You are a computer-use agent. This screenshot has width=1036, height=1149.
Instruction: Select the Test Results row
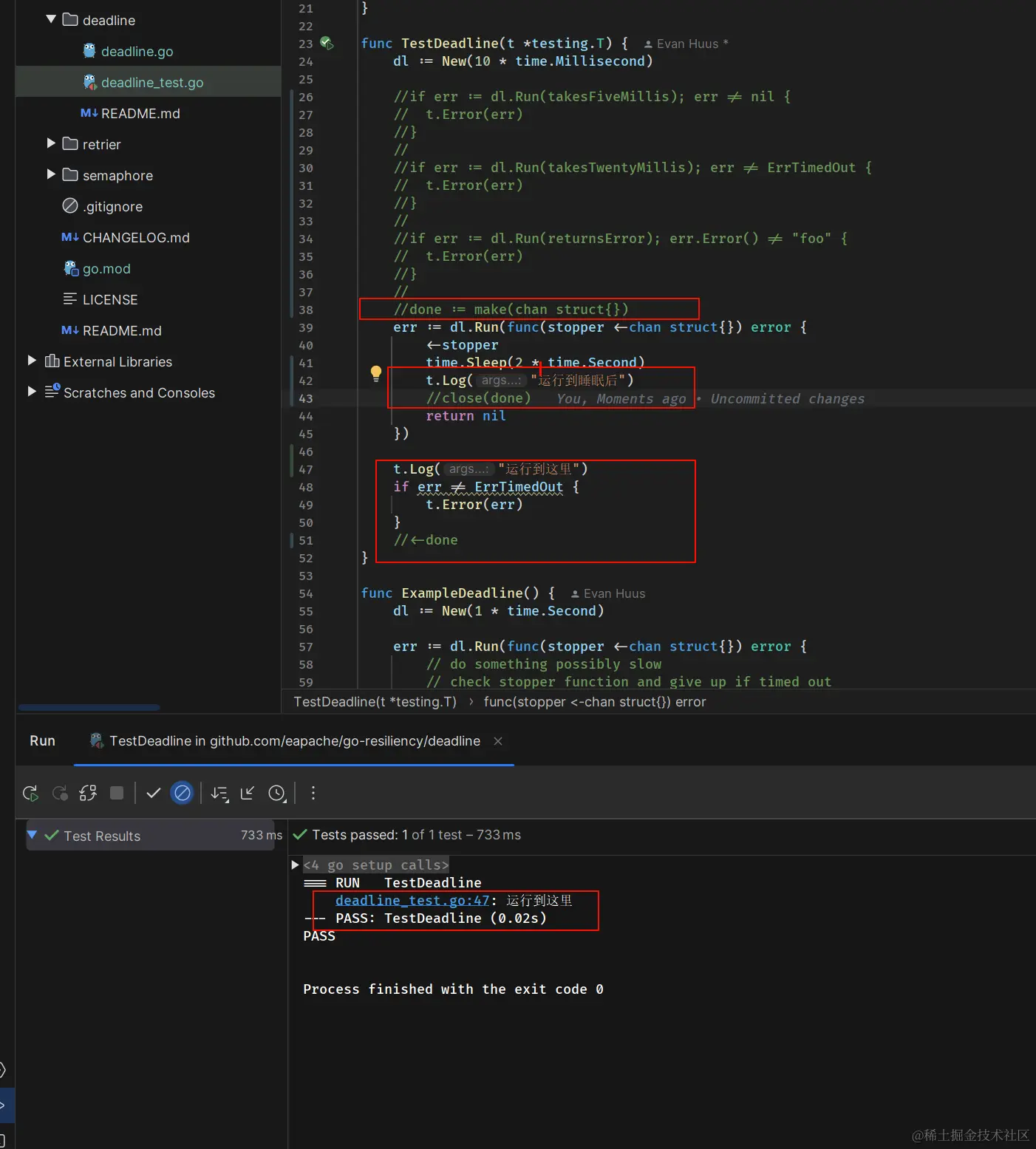pos(150,835)
